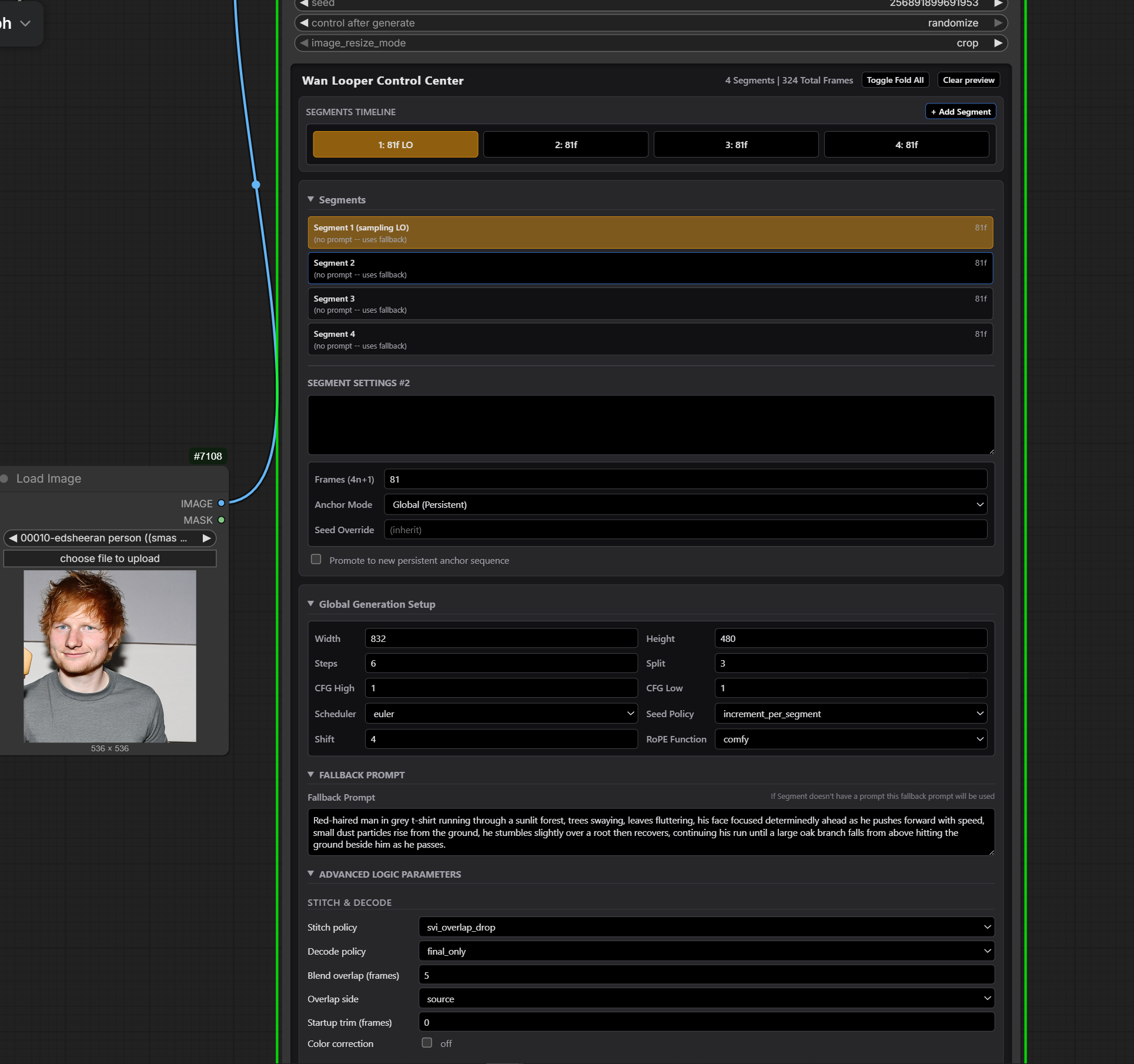Click left arrow on control after generate
Viewport: 1134px width, 1064px height.
[x=304, y=23]
